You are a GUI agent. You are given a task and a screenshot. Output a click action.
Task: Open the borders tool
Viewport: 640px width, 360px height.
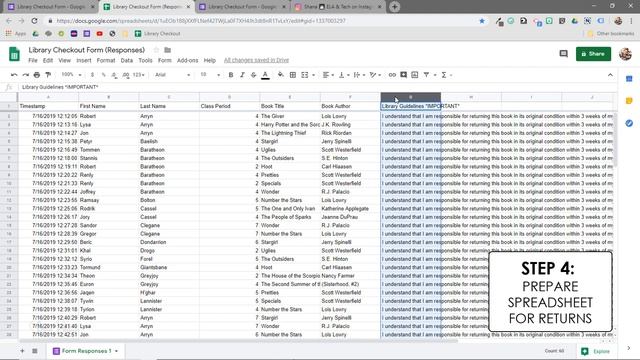293,75
